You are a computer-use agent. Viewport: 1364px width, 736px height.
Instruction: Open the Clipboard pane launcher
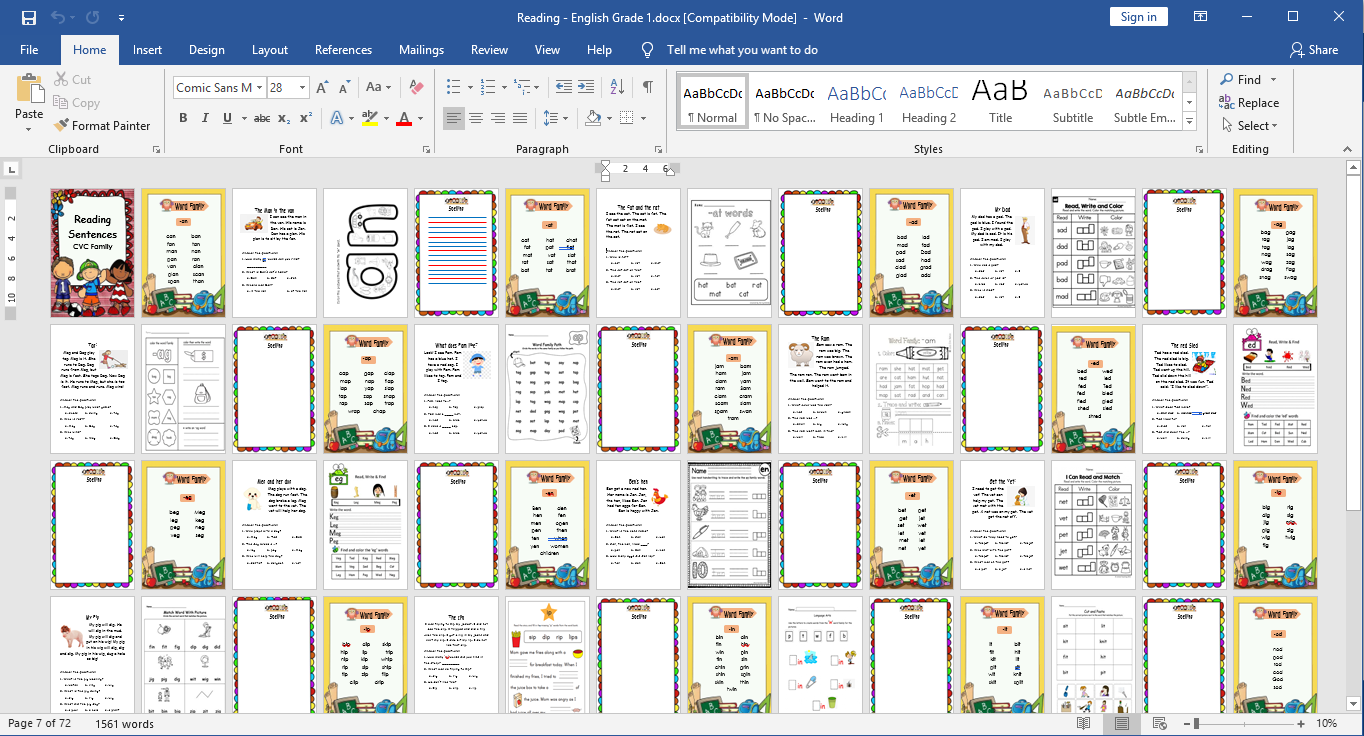point(157,150)
